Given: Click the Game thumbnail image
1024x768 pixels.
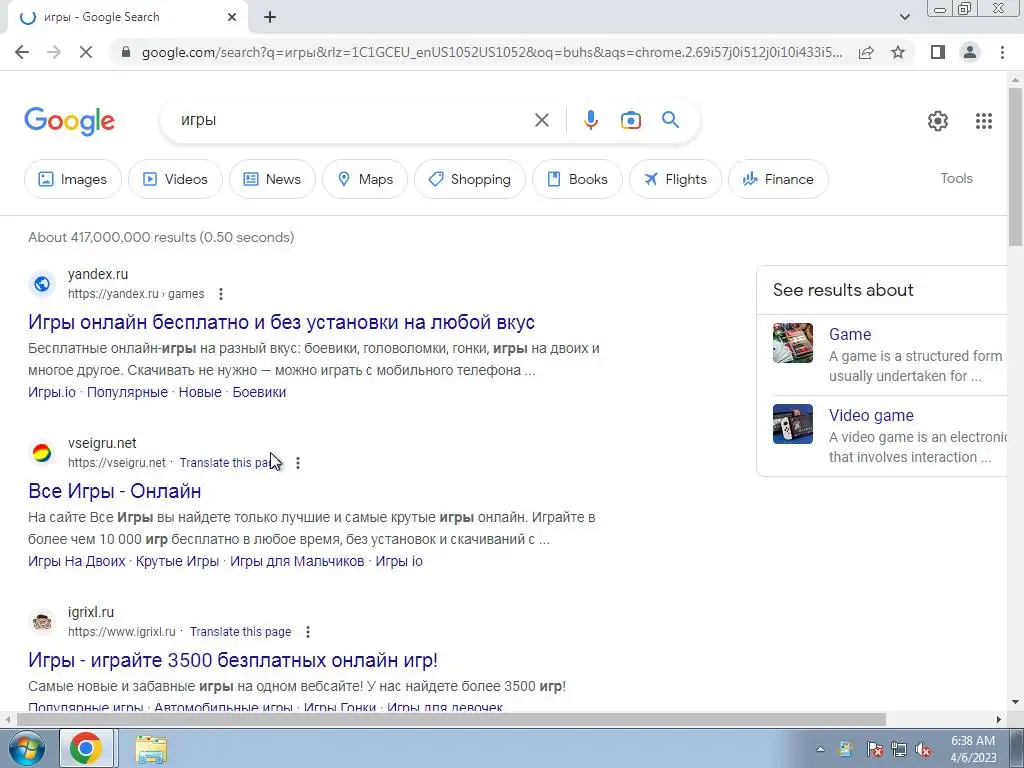Looking at the screenshot, I should pos(793,343).
